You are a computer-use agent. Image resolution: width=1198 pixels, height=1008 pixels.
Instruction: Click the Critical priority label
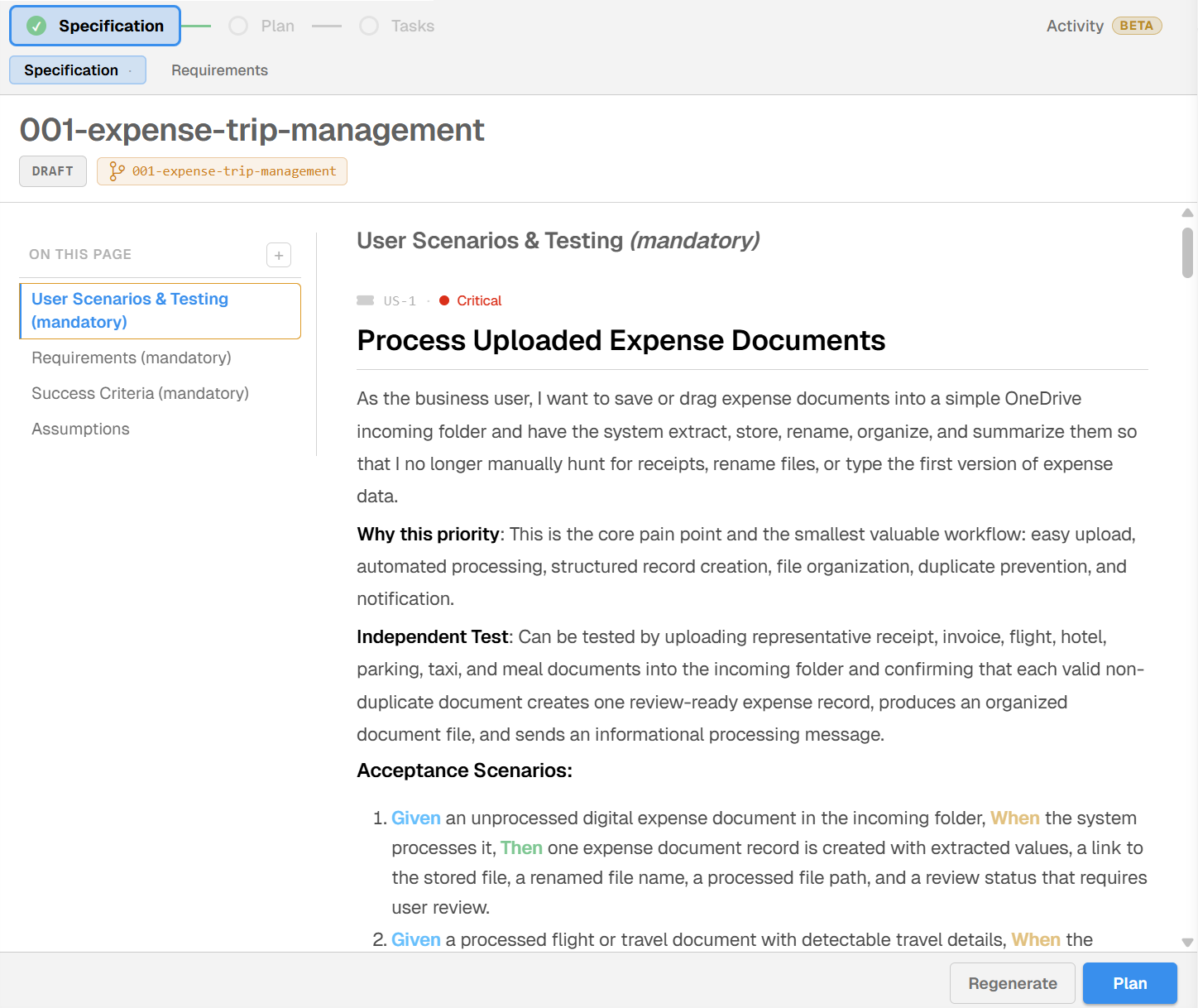479,300
